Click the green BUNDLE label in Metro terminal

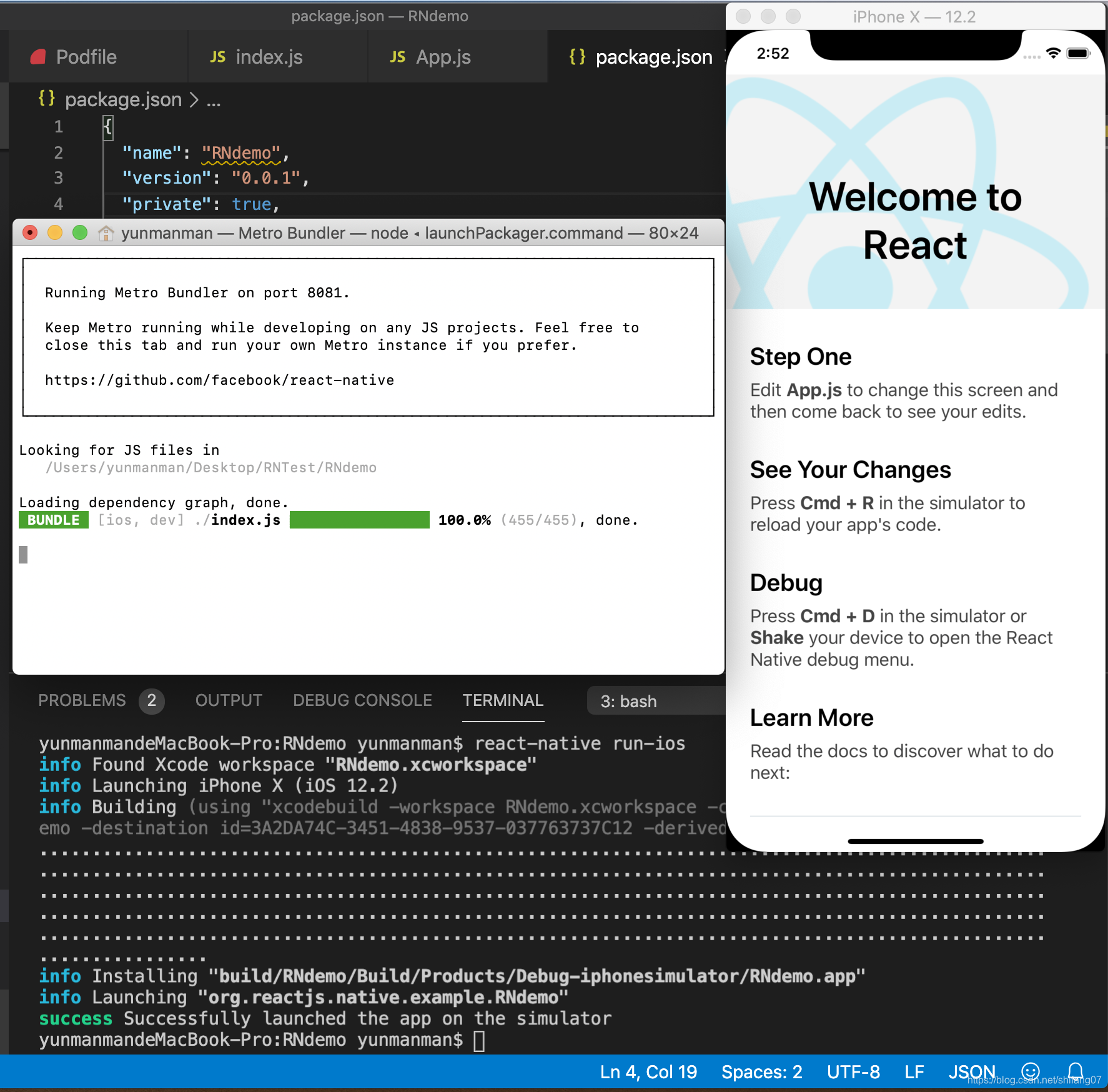tap(53, 520)
